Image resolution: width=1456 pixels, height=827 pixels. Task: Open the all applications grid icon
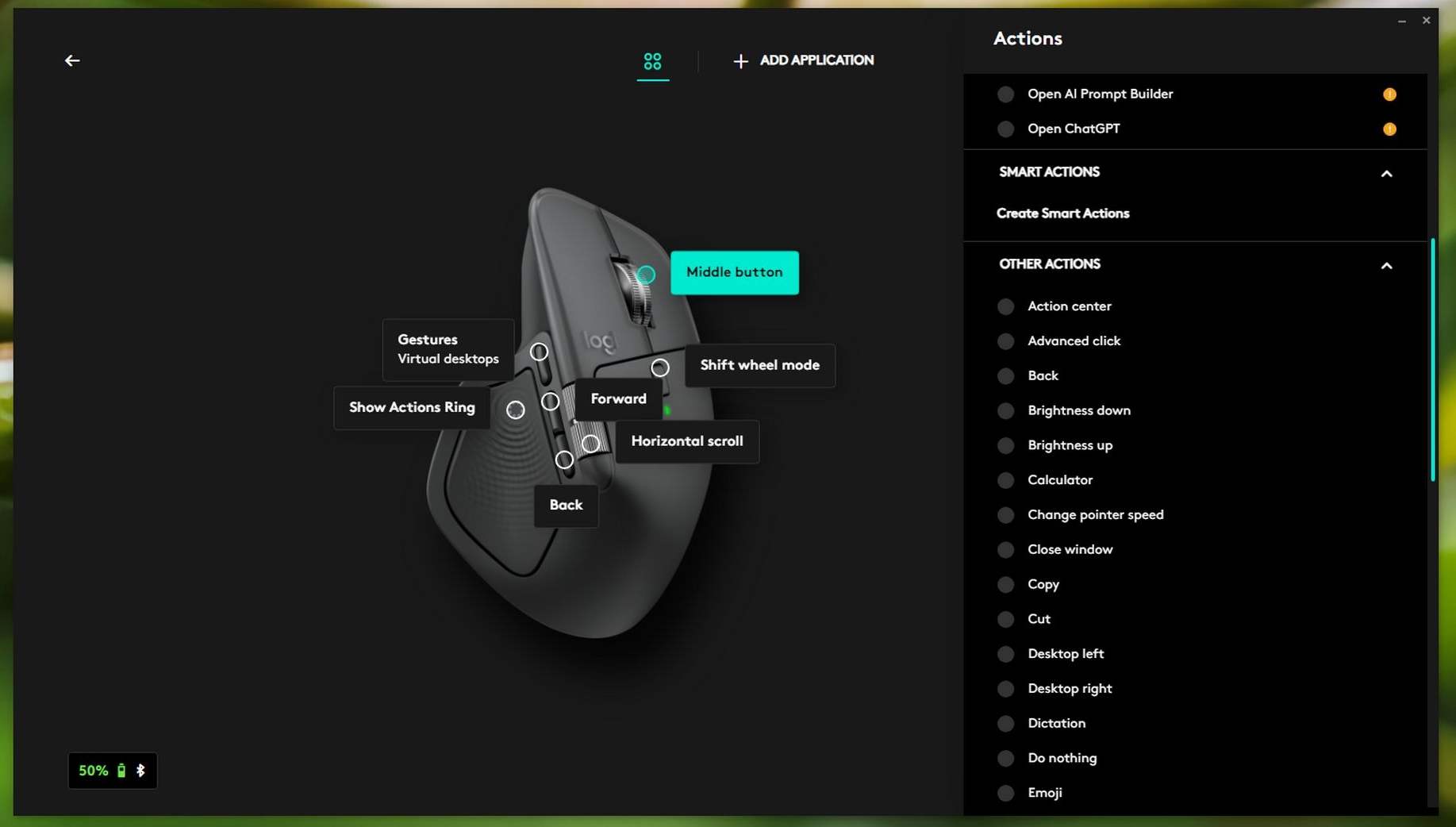[x=652, y=61]
